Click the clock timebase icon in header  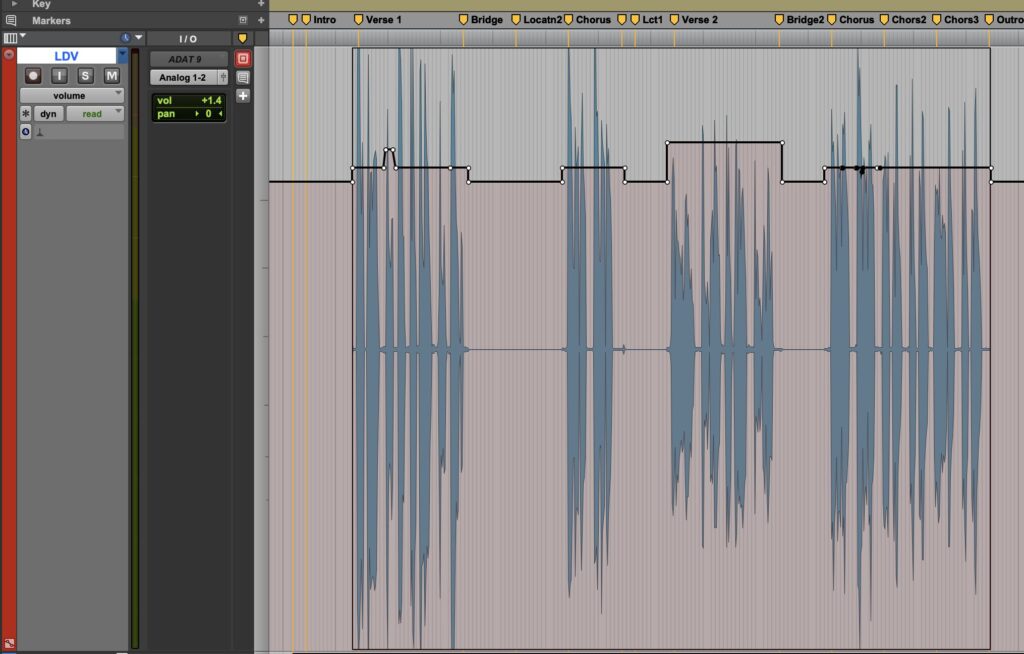coord(126,38)
